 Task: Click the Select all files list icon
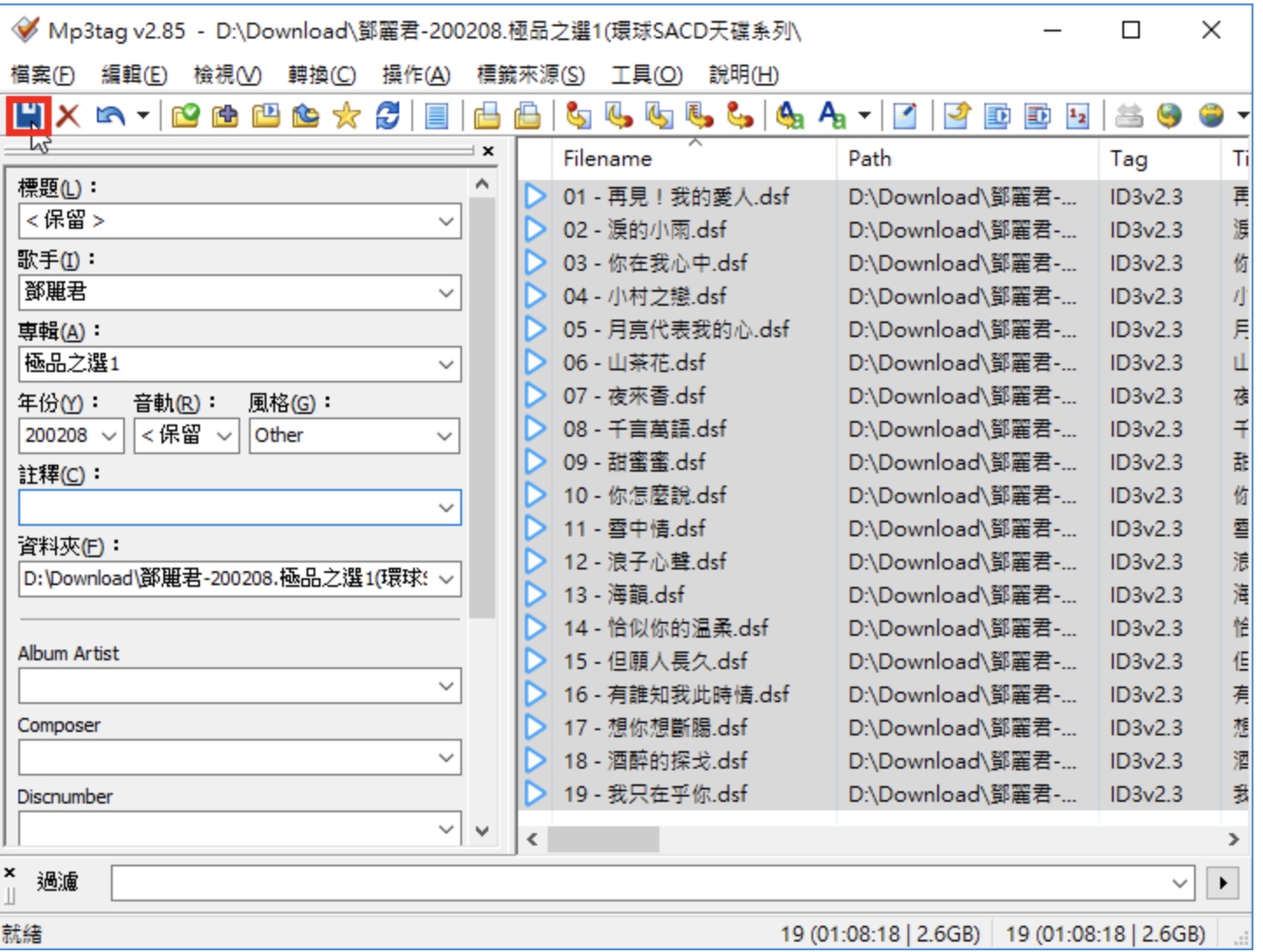(x=436, y=115)
